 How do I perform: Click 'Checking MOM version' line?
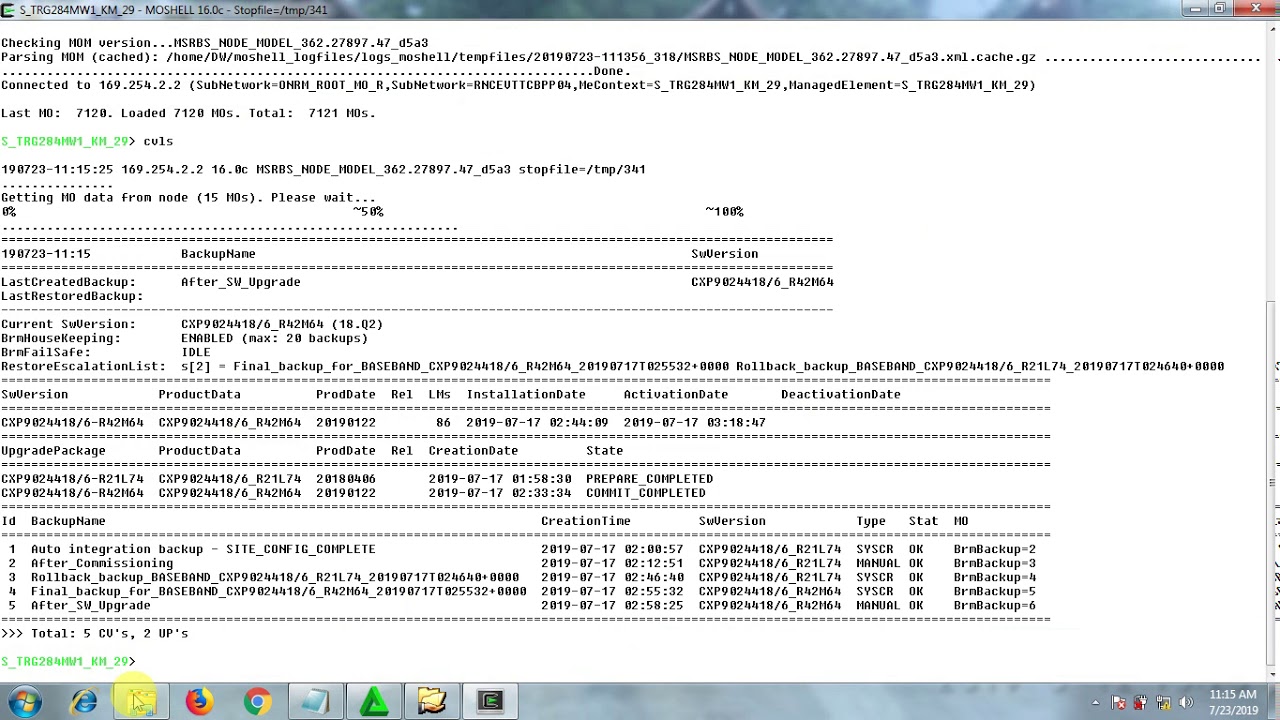coord(214,43)
